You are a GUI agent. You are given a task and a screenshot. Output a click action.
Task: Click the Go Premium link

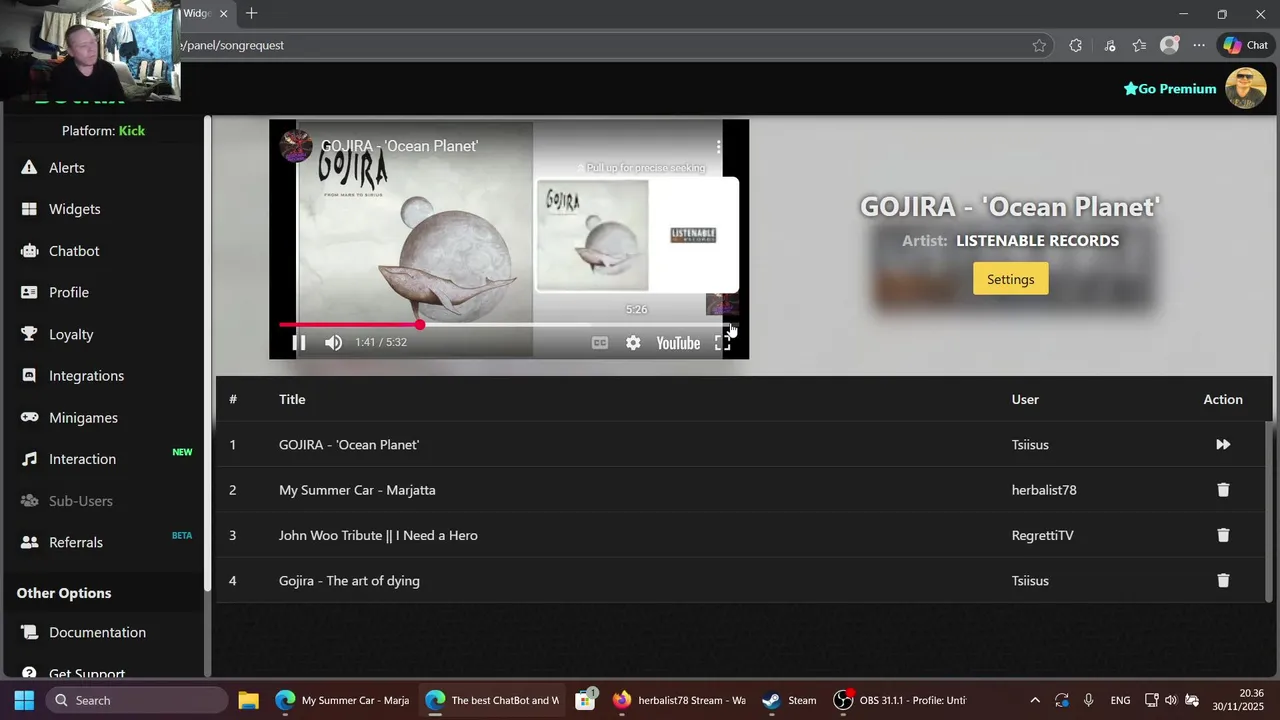click(1170, 89)
